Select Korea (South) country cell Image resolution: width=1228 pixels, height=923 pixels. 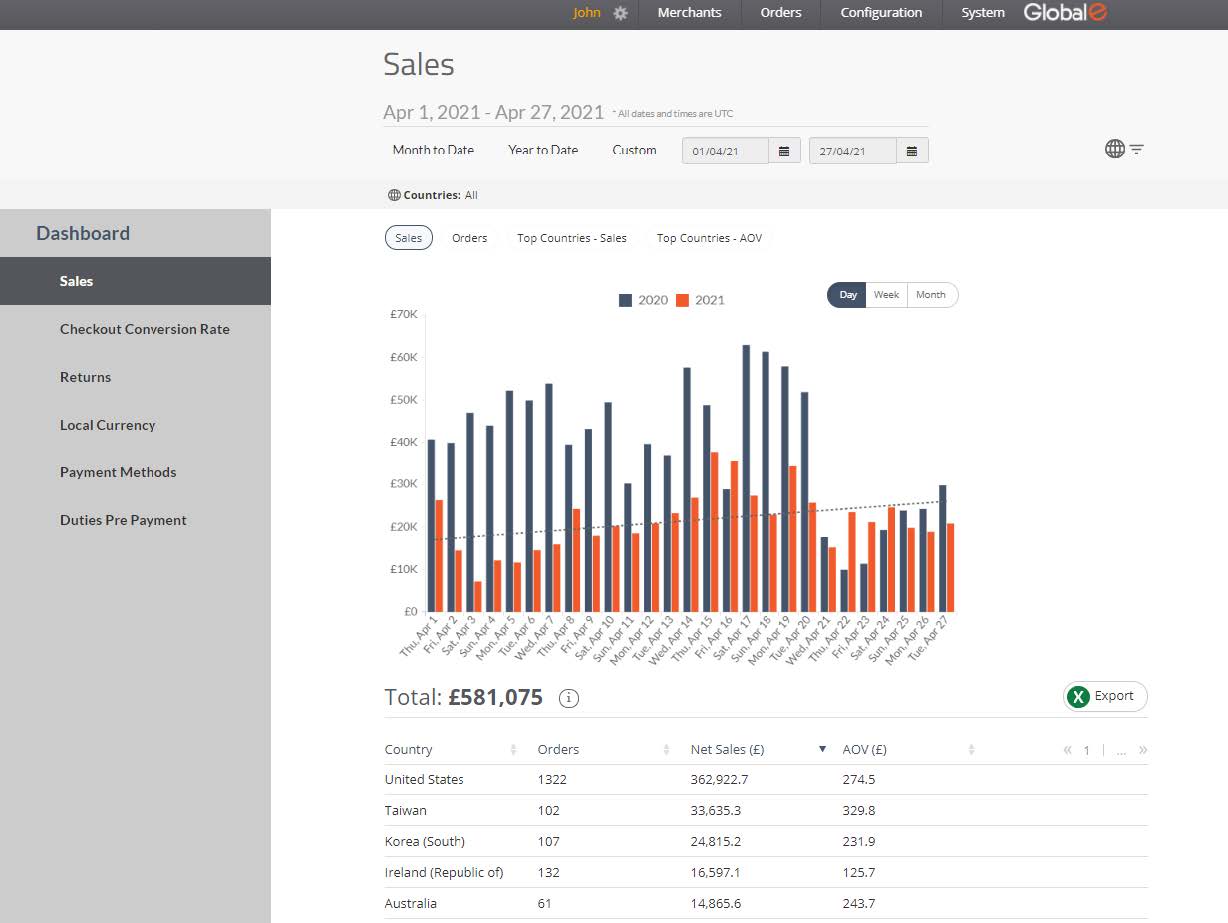tap(425, 841)
